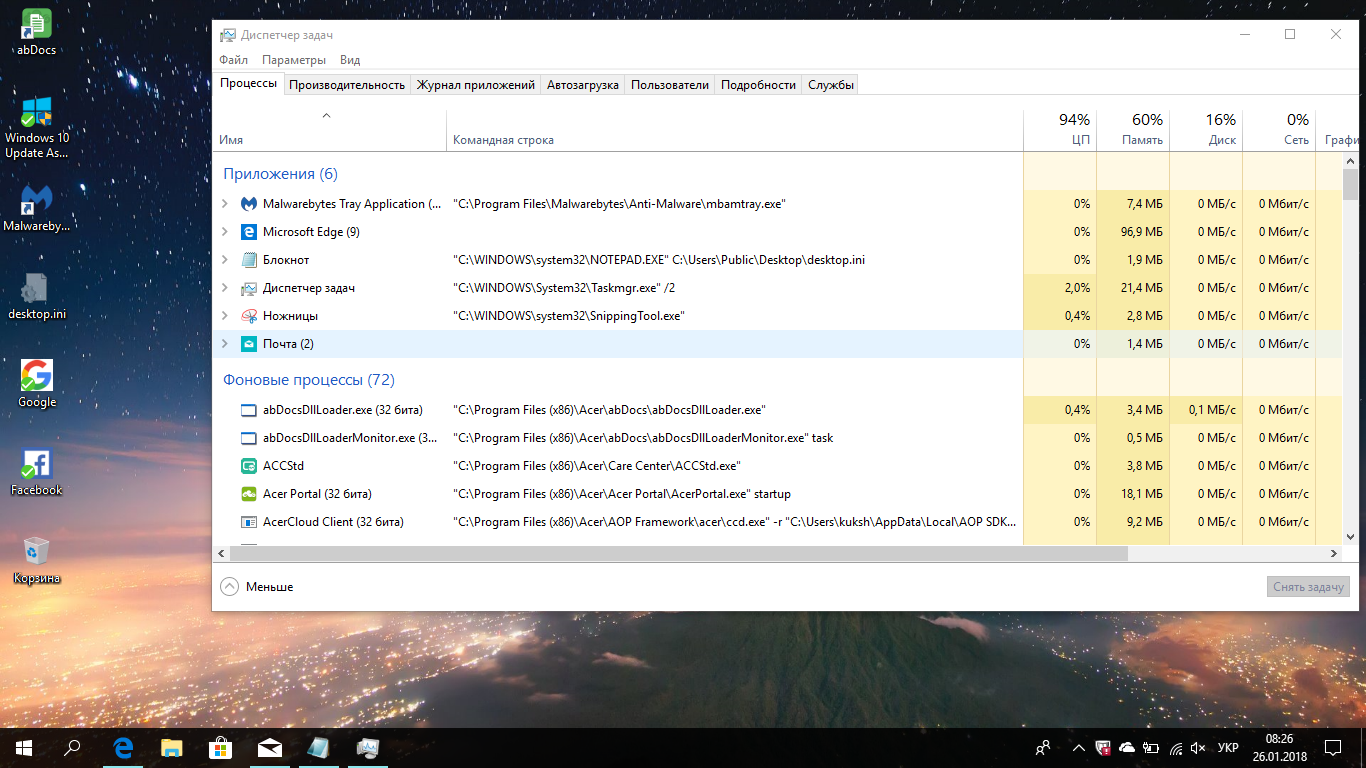Click the muted volume icon in system tray
The image size is (1366, 768).
[x=1199, y=748]
